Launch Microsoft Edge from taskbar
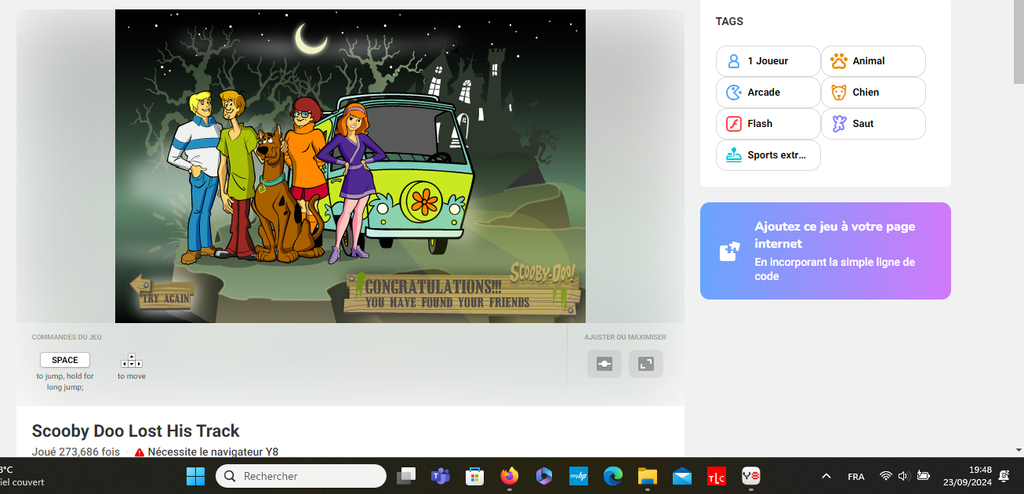The image size is (1024, 494). point(612,476)
